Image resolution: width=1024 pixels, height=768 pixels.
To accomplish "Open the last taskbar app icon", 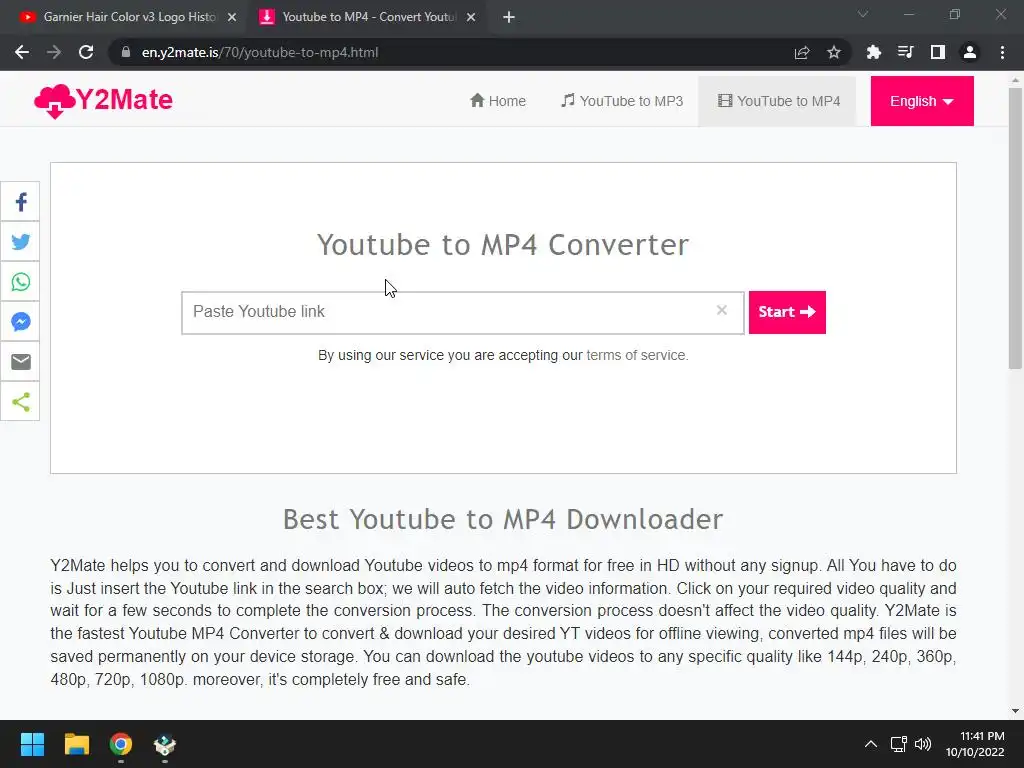I will (x=165, y=744).
